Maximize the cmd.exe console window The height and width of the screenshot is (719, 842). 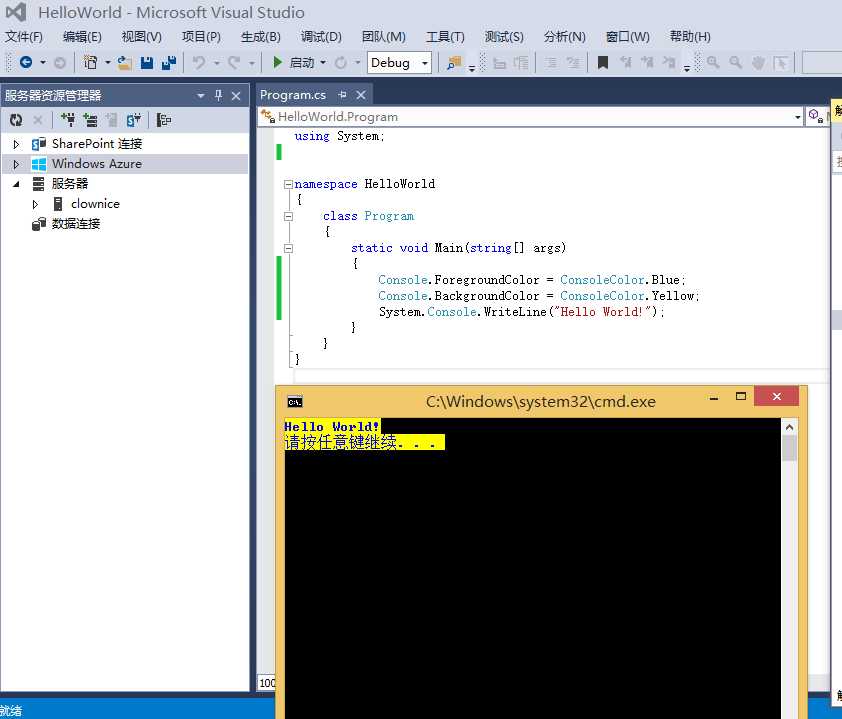(741, 396)
